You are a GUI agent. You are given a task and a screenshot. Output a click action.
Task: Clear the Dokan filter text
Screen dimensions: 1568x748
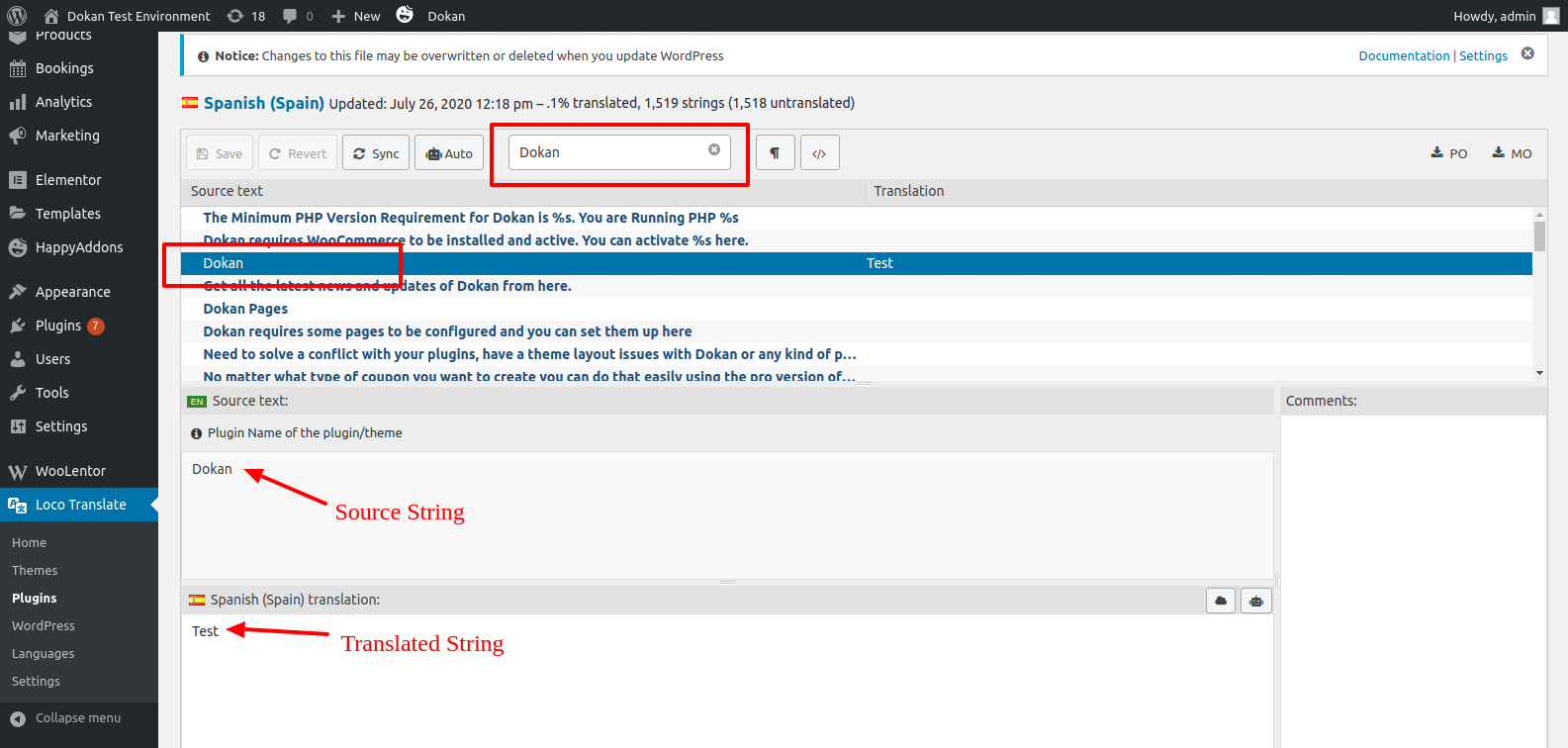tap(714, 149)
